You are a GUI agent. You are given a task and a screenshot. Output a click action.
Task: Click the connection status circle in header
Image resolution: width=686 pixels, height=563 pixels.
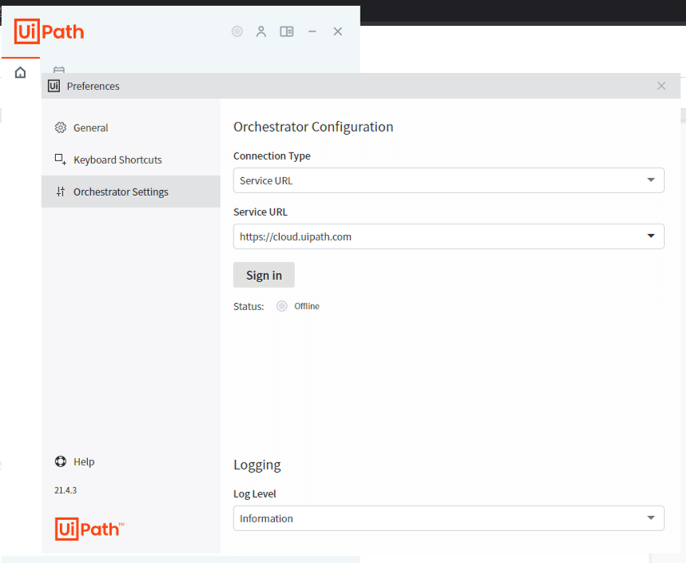237,32
